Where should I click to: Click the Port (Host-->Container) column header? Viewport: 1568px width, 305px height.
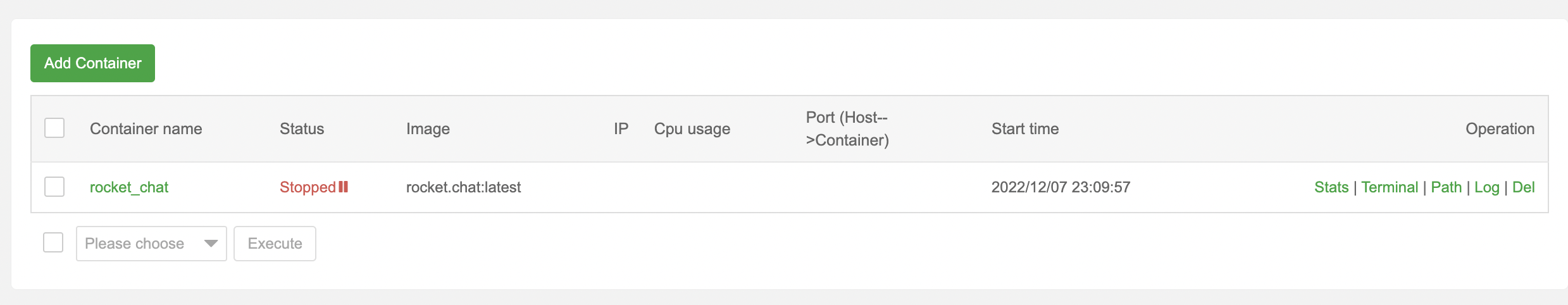point(847,129)
